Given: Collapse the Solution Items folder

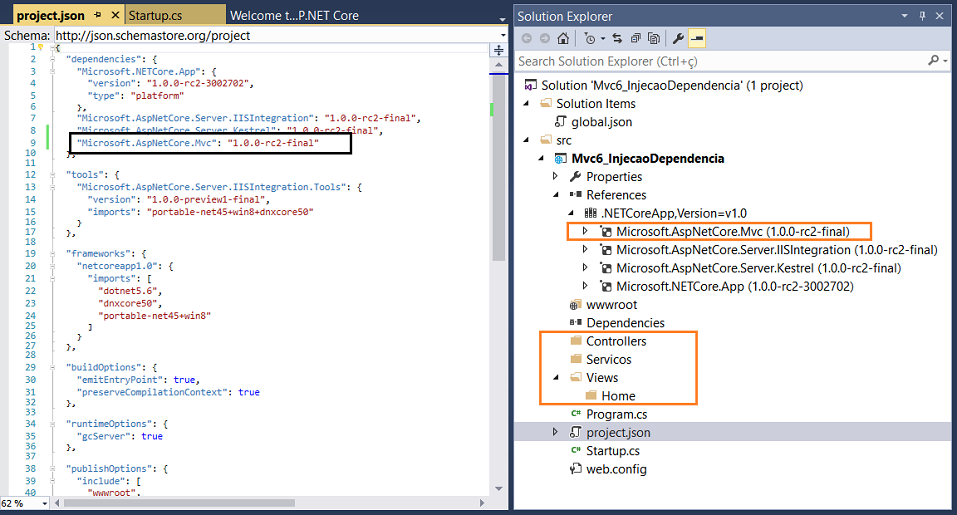Looking at the screenshot, I should [x=527, y=103].
